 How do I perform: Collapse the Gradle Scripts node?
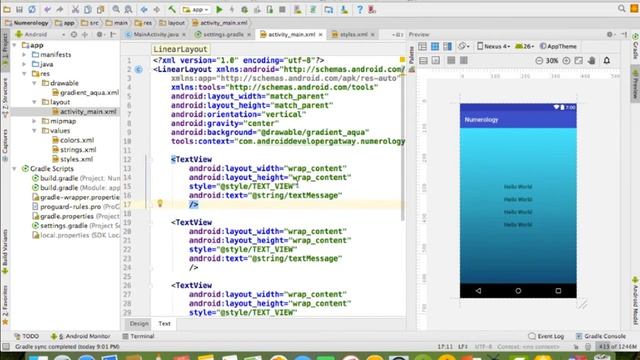(x=15, y=169)
